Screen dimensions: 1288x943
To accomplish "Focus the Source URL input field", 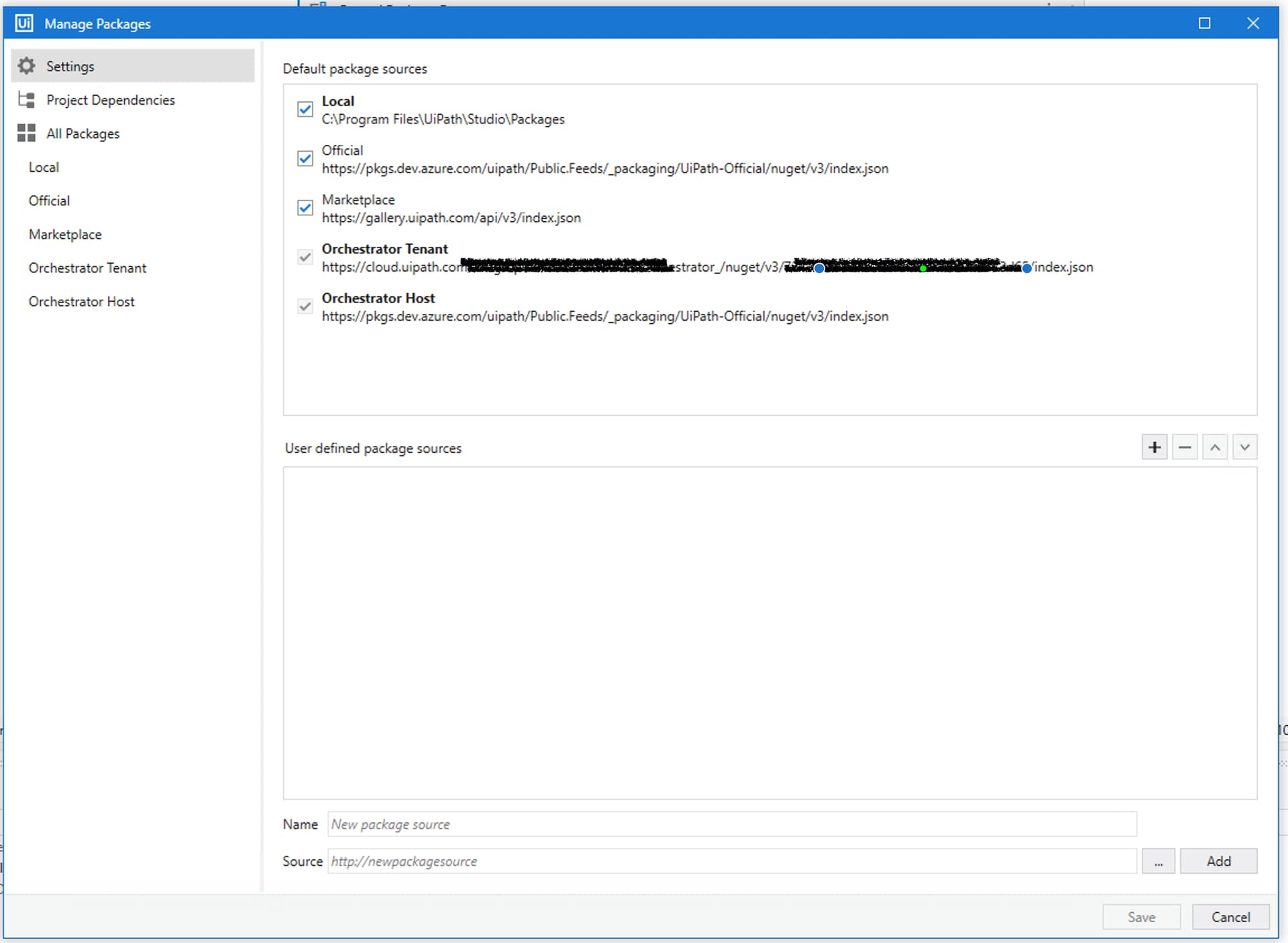I will pyautogui.click(x=731, y=861).
